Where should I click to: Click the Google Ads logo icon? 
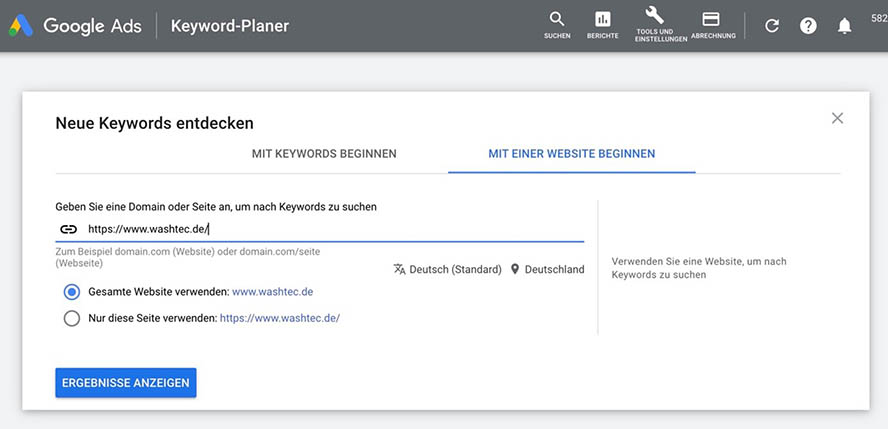coord(21,25)
